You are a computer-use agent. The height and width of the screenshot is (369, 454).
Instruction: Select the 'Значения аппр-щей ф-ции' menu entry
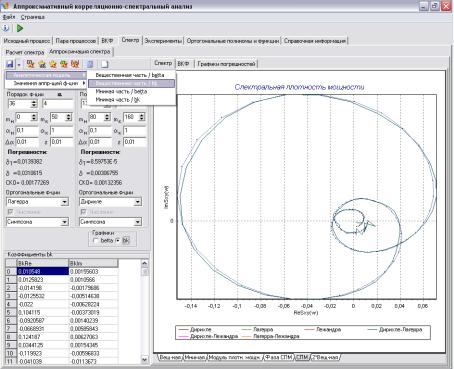[x=46, y=83]
